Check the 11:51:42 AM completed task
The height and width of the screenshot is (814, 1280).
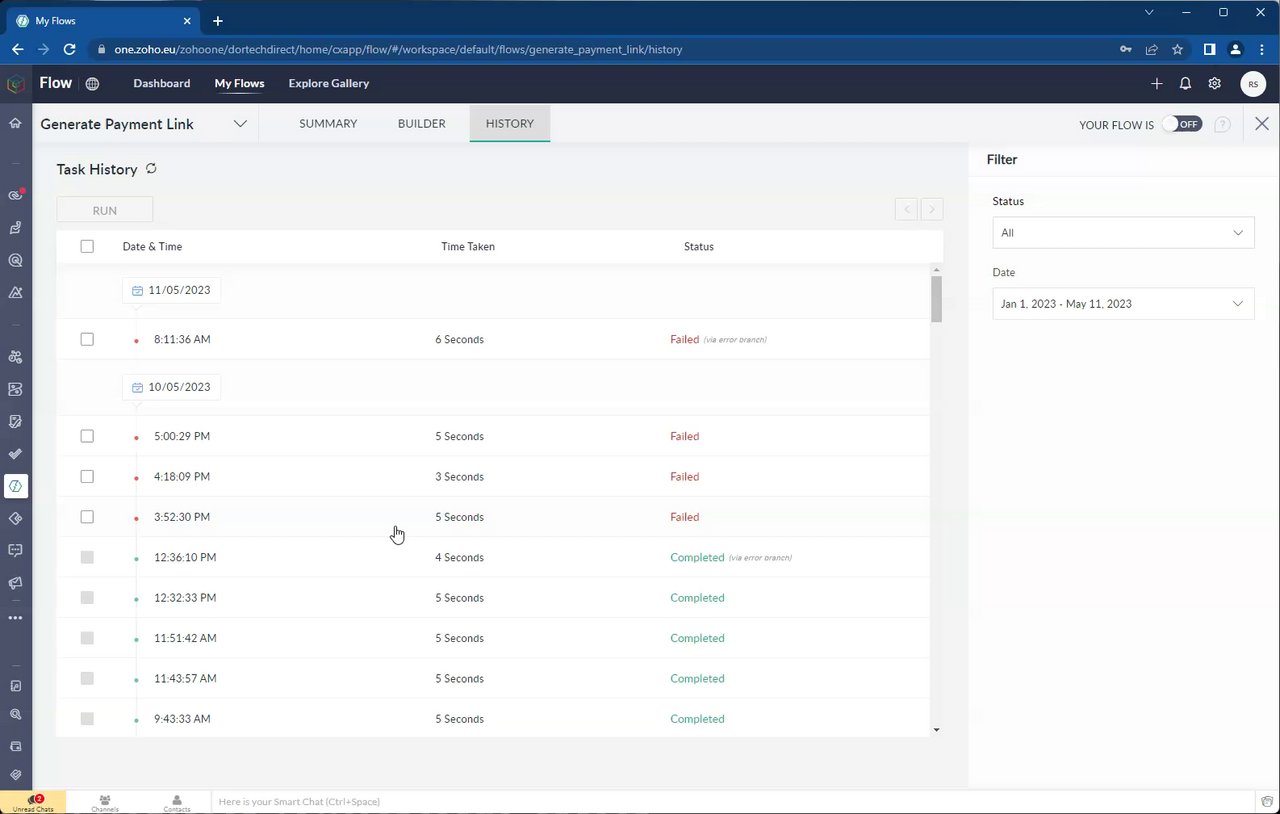coord(87,638)
